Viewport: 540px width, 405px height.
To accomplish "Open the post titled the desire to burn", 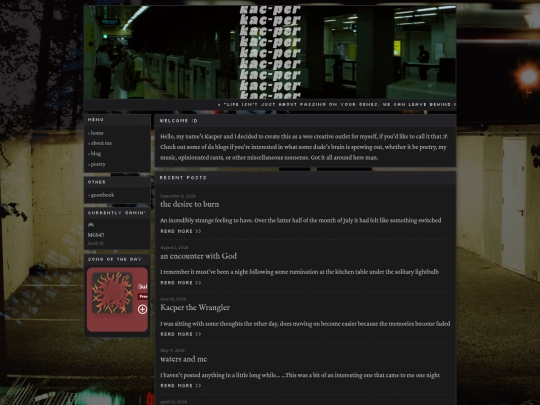I will coord(189,204).
